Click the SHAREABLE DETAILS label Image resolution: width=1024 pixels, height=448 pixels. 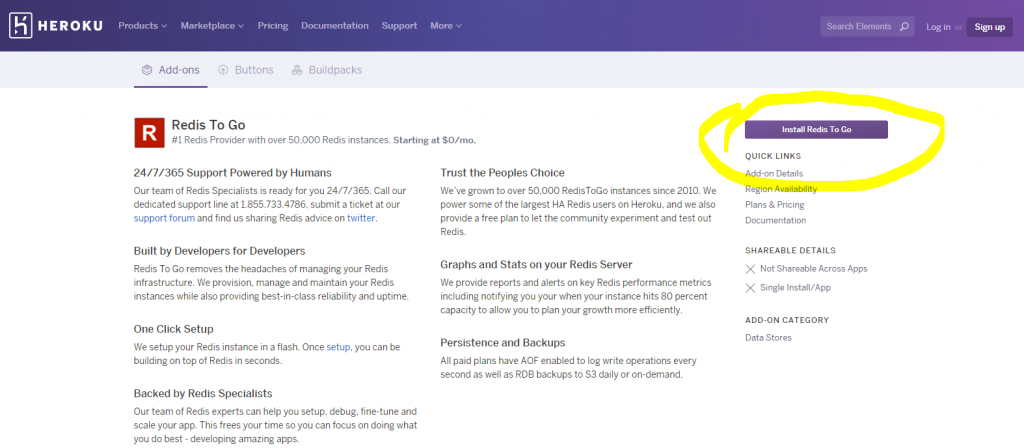tap(790, 251)
